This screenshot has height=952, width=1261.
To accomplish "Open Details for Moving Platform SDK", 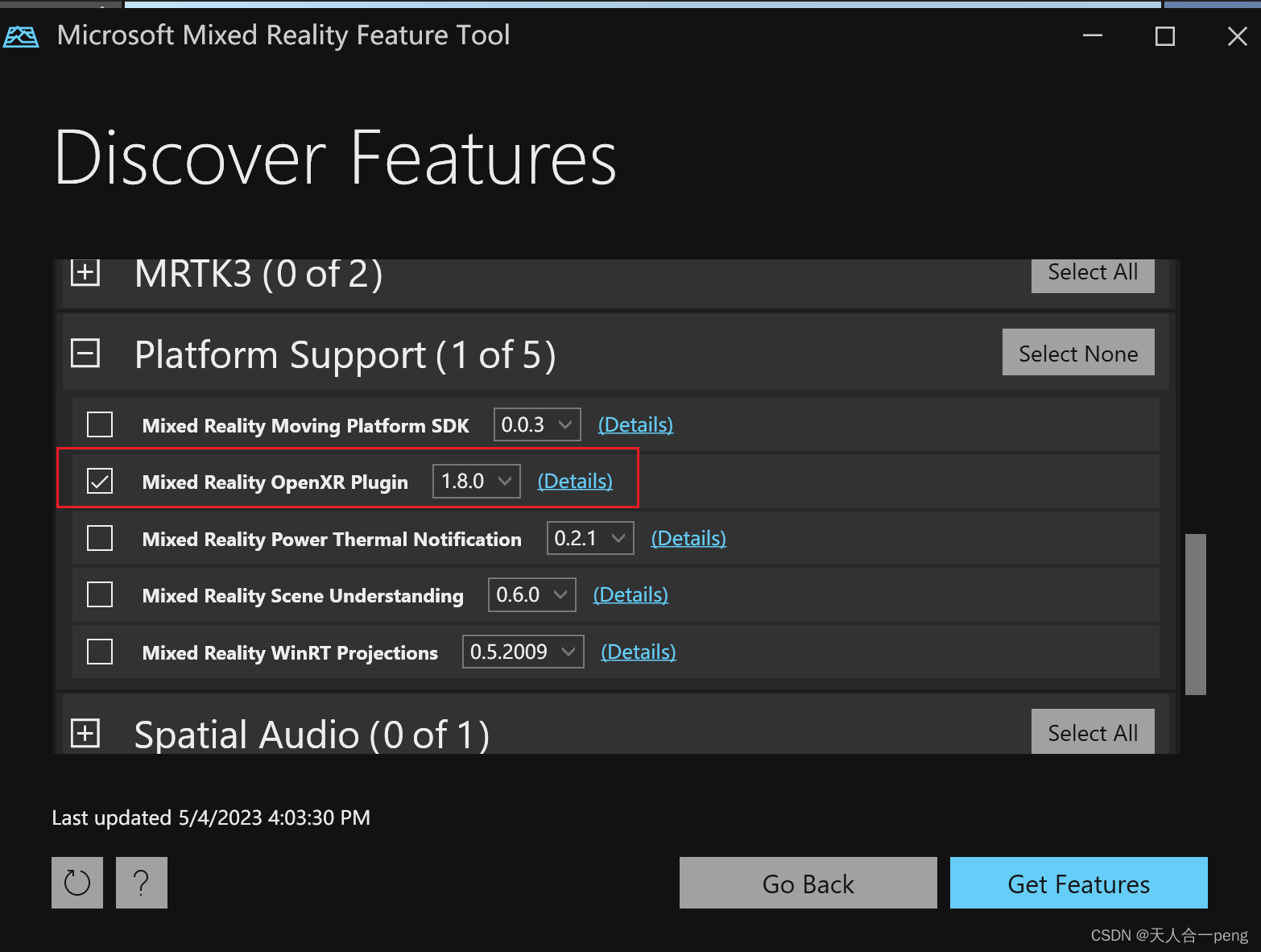I will click(635, 424).
